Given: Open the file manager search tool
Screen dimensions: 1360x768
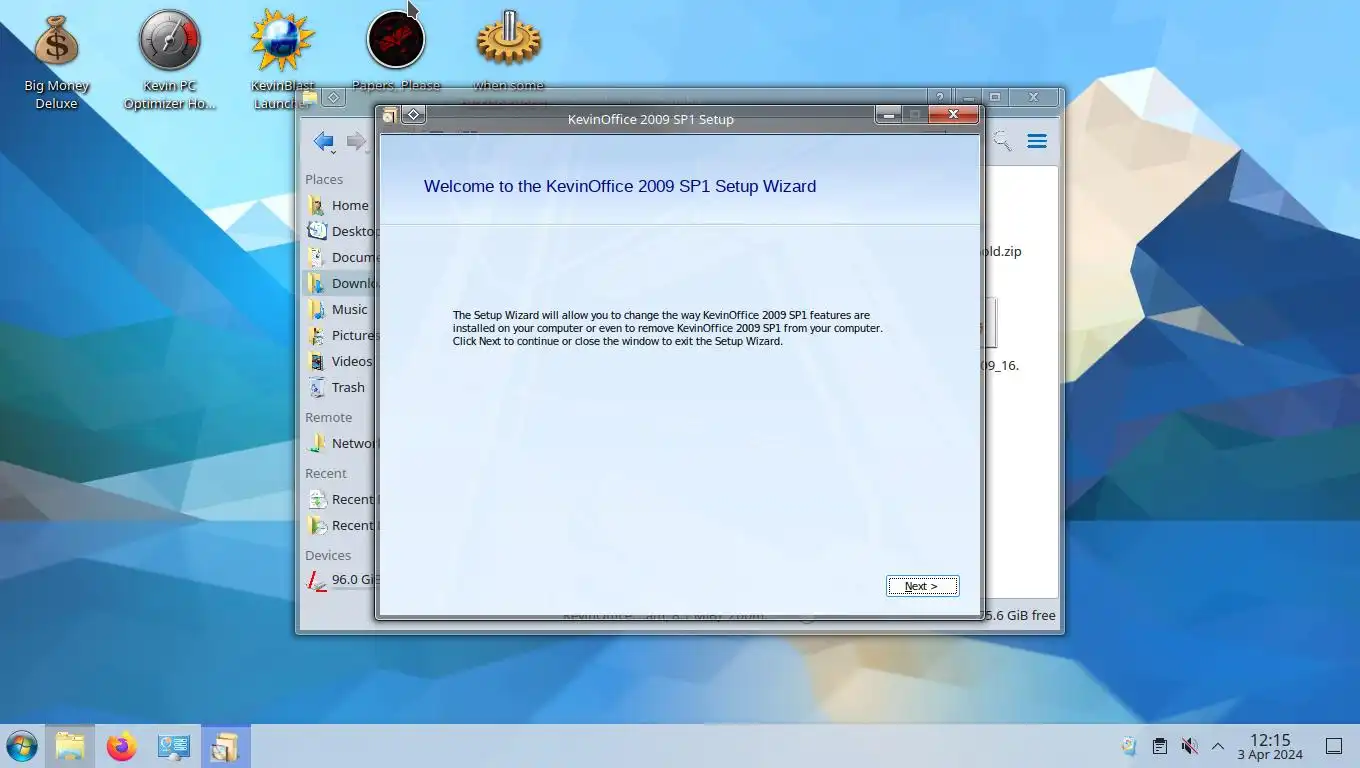Looking at the screenshot, I should click(x=1001, y=142).
